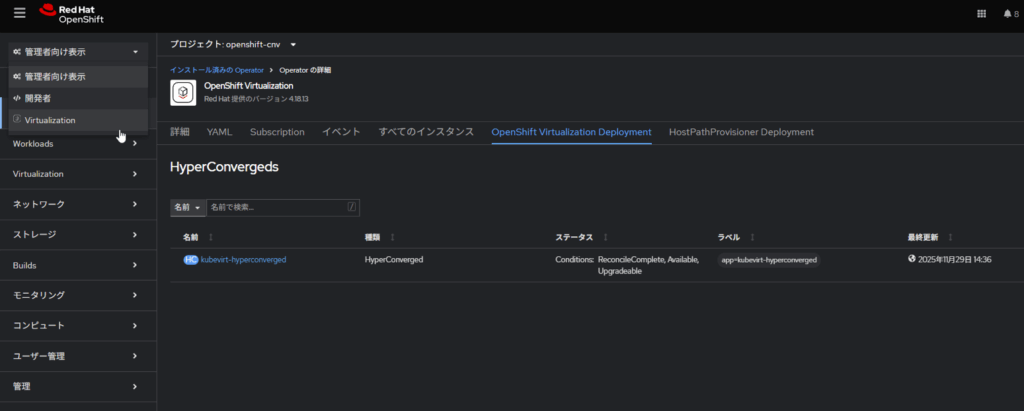Click the HC badge beside kubevirt-hyperconverged
The height and width of the screenshot is (411, 1024).
[191, 259]
